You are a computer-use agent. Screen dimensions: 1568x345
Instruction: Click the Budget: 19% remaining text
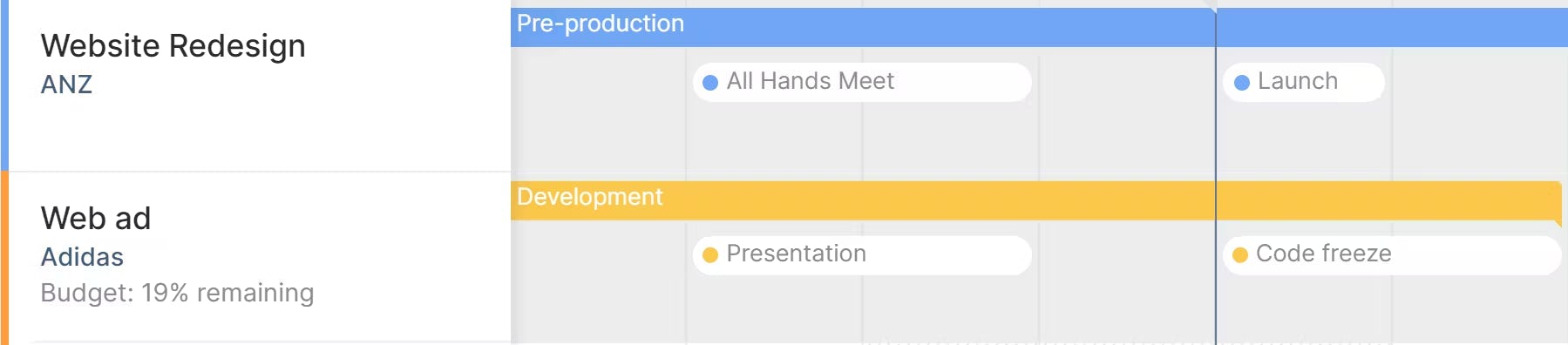(177, 293)
